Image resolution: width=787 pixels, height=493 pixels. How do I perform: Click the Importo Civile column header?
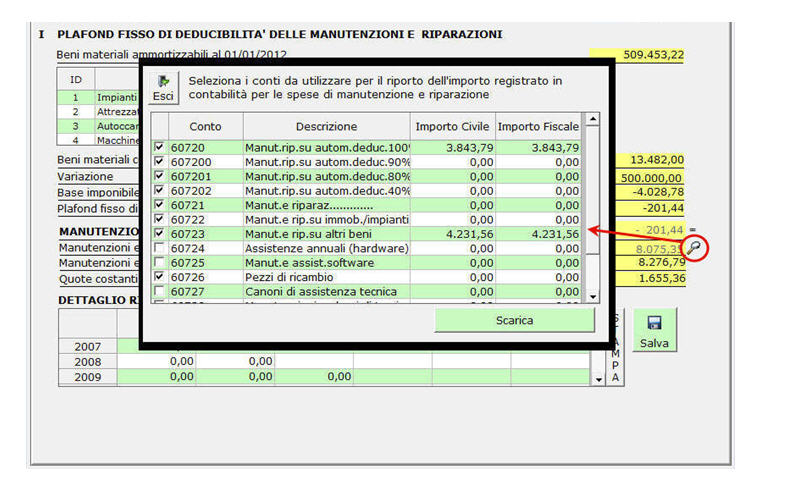coord(452,127)
